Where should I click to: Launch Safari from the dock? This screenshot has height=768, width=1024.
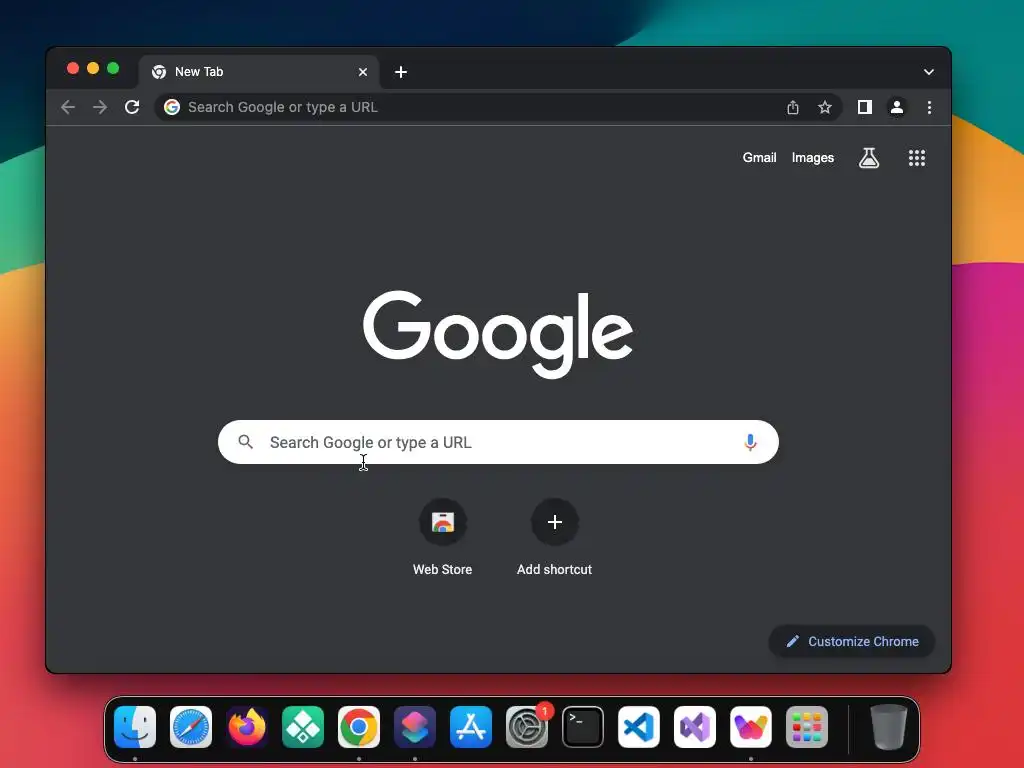coord(191,727)
